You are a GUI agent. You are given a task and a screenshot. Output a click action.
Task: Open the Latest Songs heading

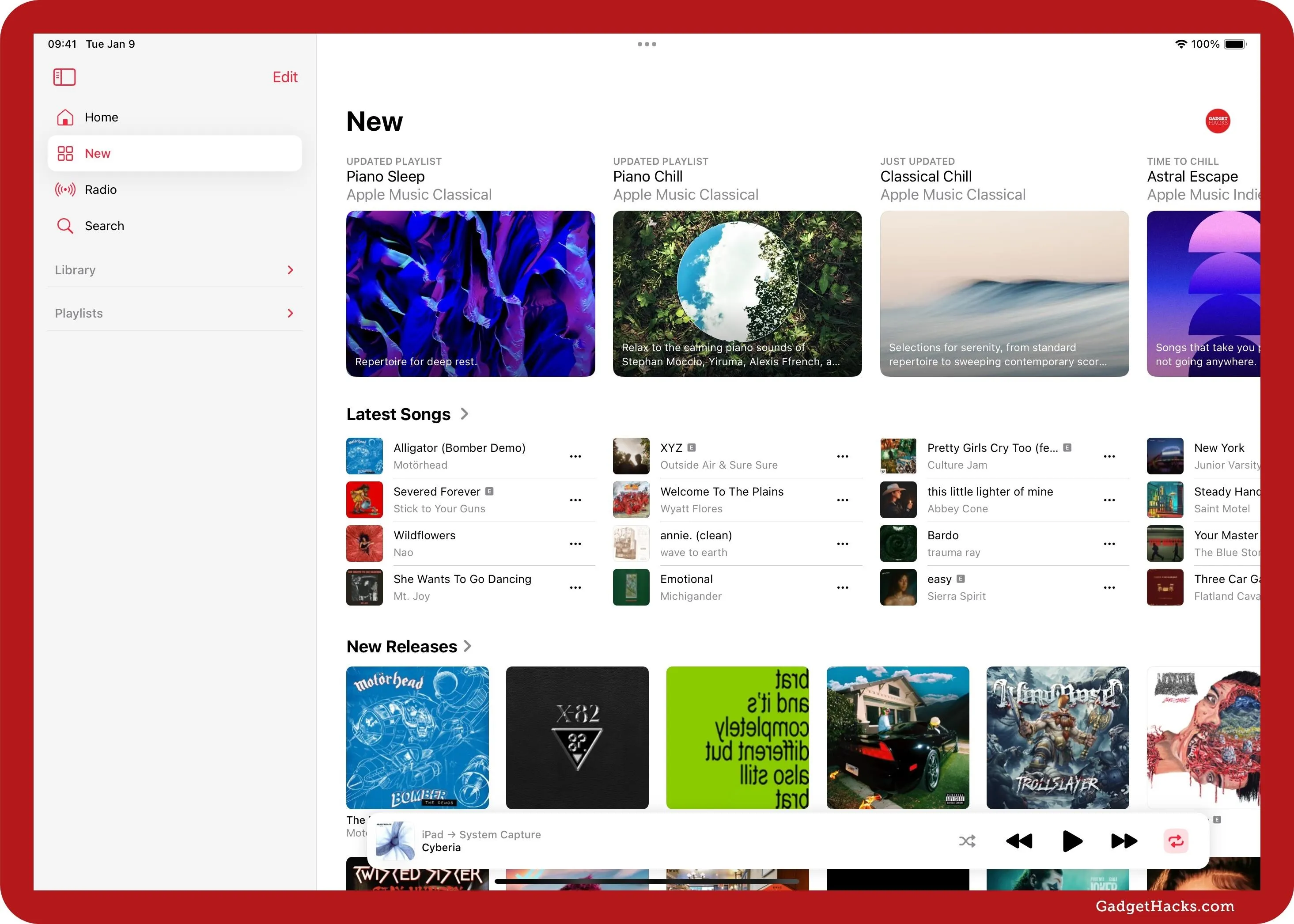tap(398, 414)
